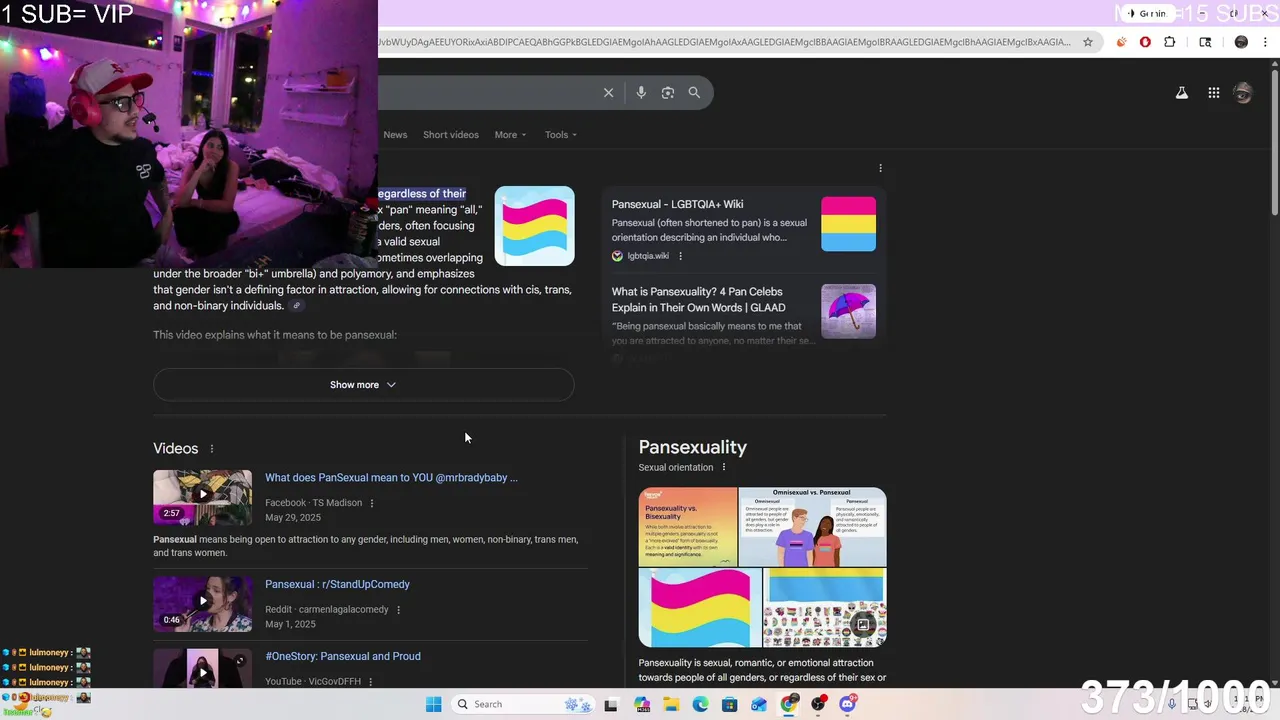Open Chrome three-dot menu
The image size is (1280, 720).
tap(1265, 42)
